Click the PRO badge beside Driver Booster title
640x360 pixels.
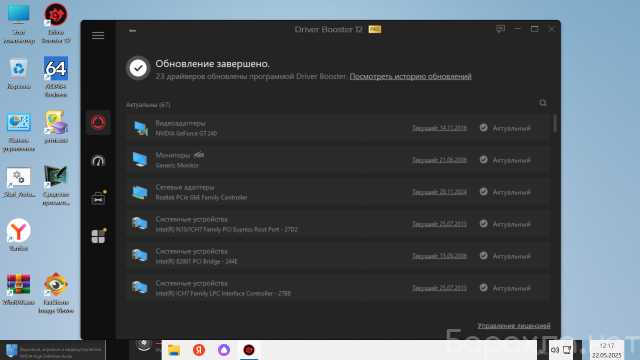click(x=375, y=29)
